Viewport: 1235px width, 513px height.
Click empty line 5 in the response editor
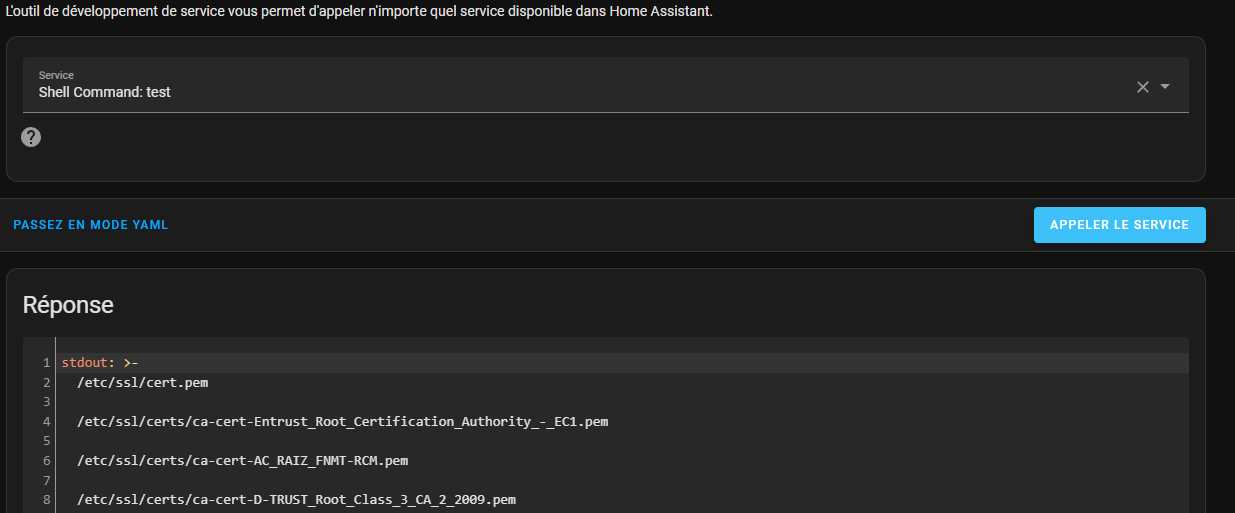click(622, 440)
